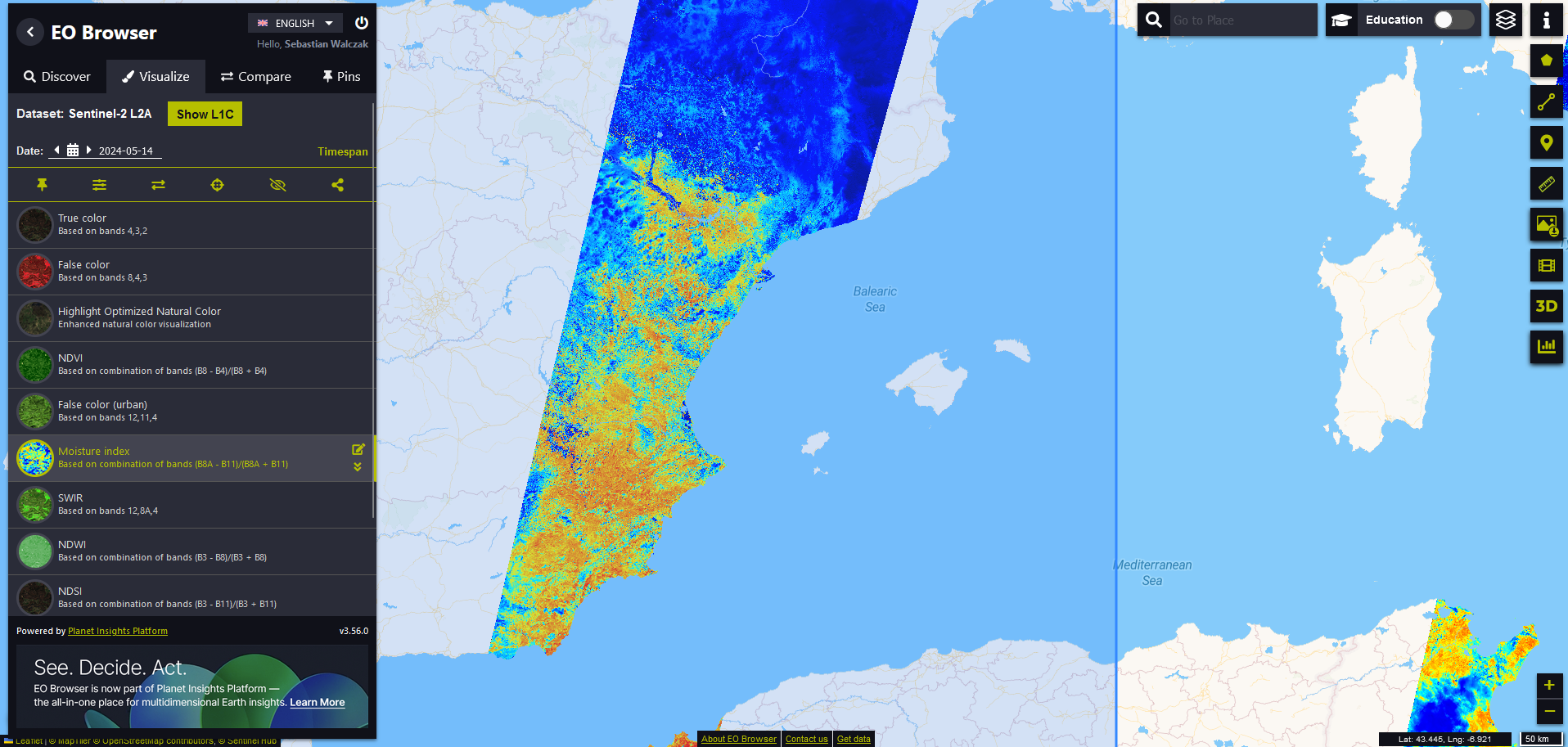Click the Go to Place search field
The image size is (1568, 747).
coord(1243,20)
